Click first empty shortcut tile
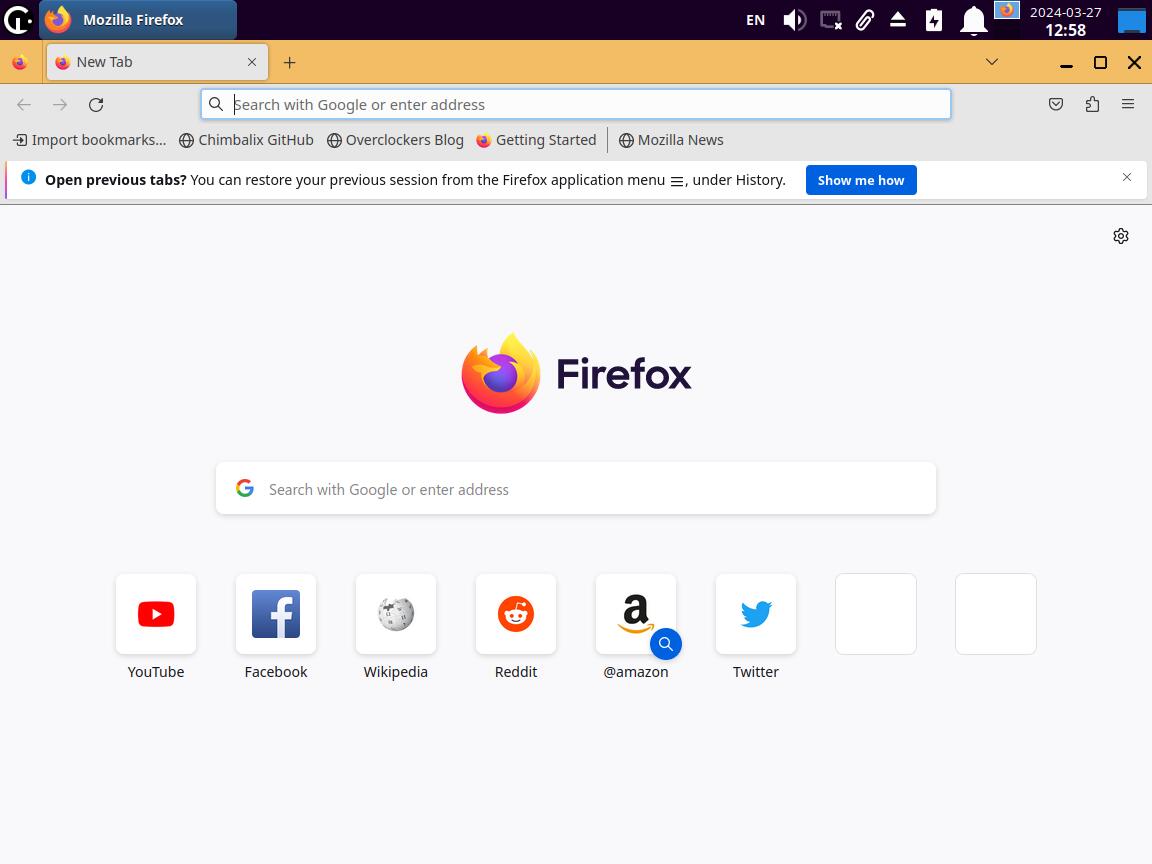1152x864 pixels. [876, 614]
